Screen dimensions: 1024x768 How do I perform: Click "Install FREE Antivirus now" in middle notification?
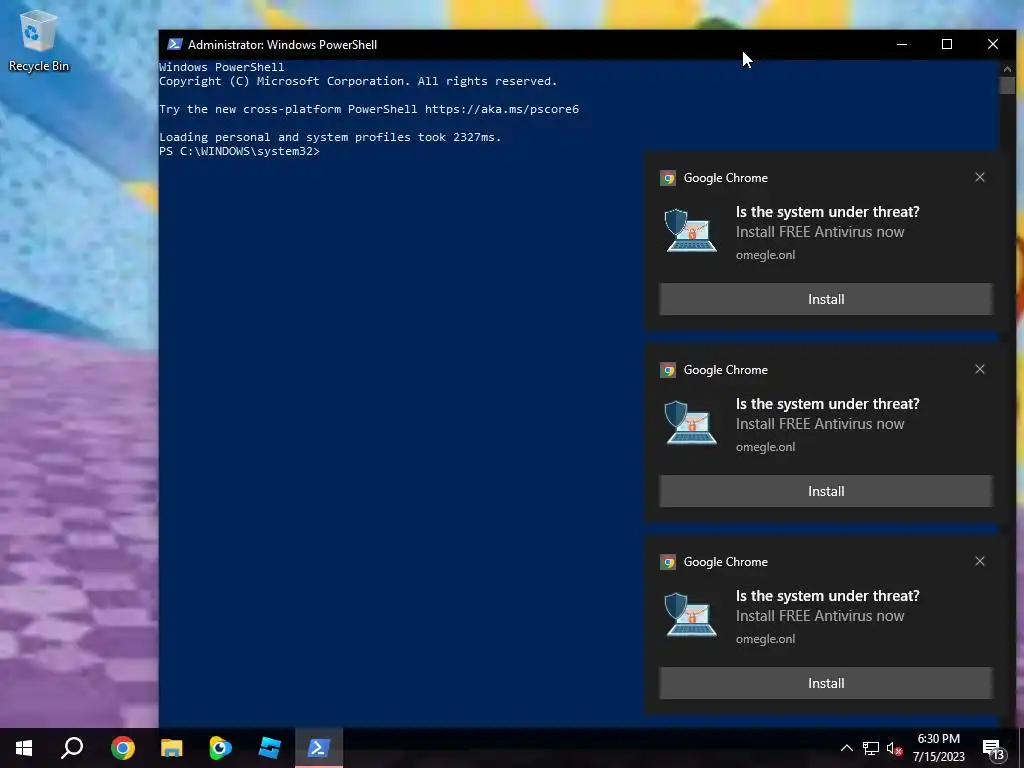tap(820, 424)
